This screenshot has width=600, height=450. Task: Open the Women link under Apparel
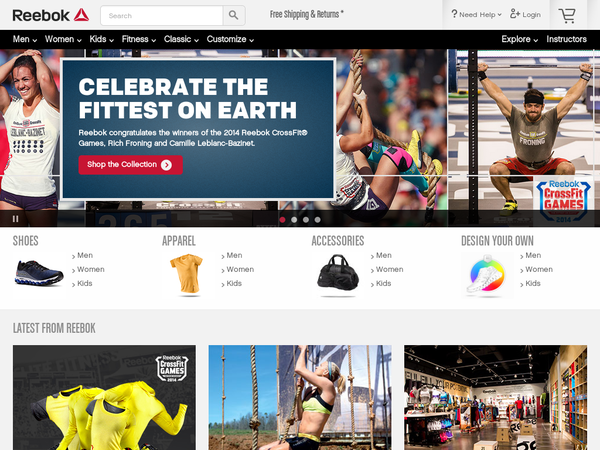tap(240, 269)
